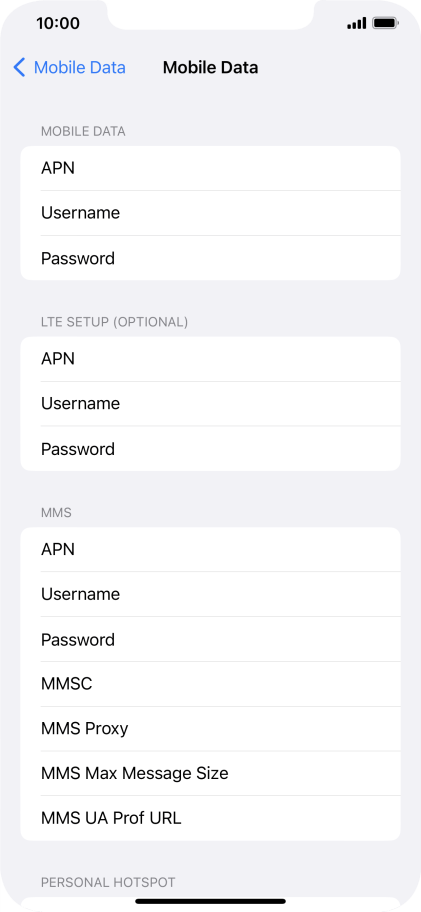Tap the Mobile Data page title
The image size is (421, 912).
click(210, 67)
